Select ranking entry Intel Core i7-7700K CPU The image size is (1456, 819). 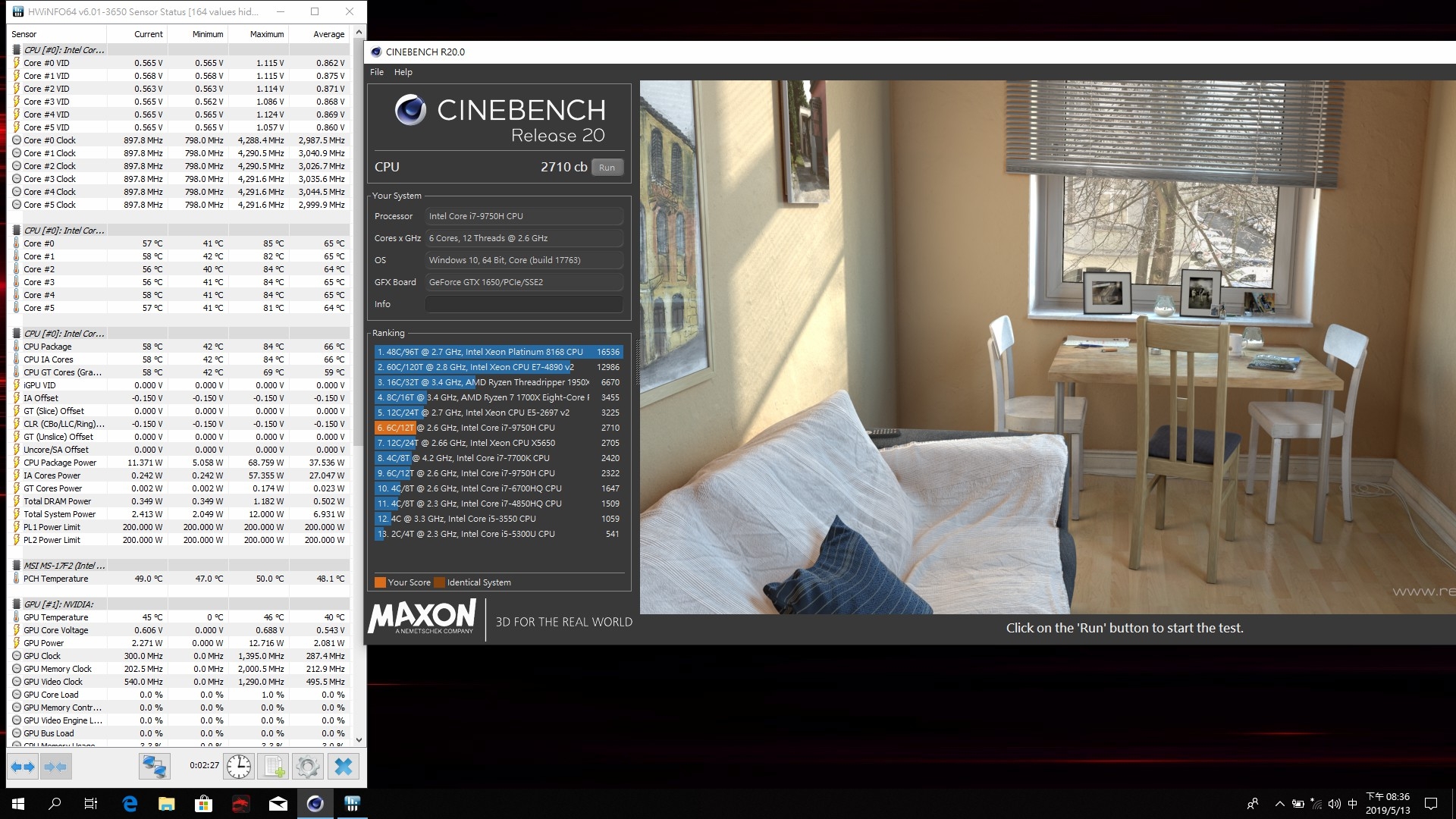point(498,458)
